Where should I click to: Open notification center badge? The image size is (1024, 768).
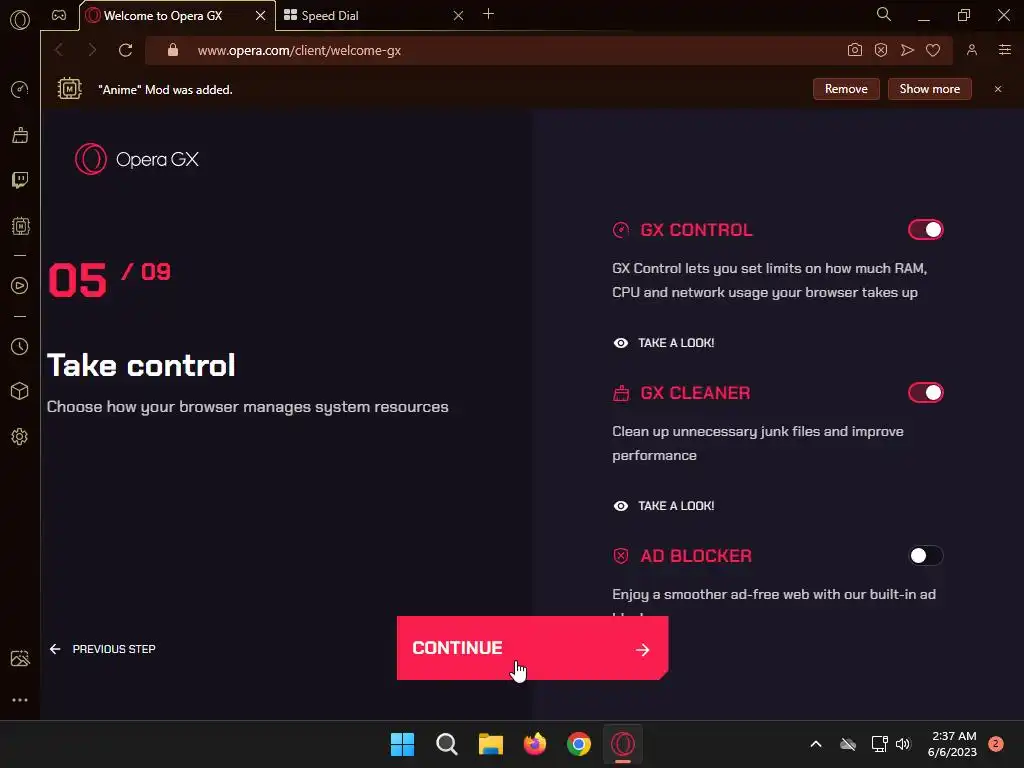(996, 744)
